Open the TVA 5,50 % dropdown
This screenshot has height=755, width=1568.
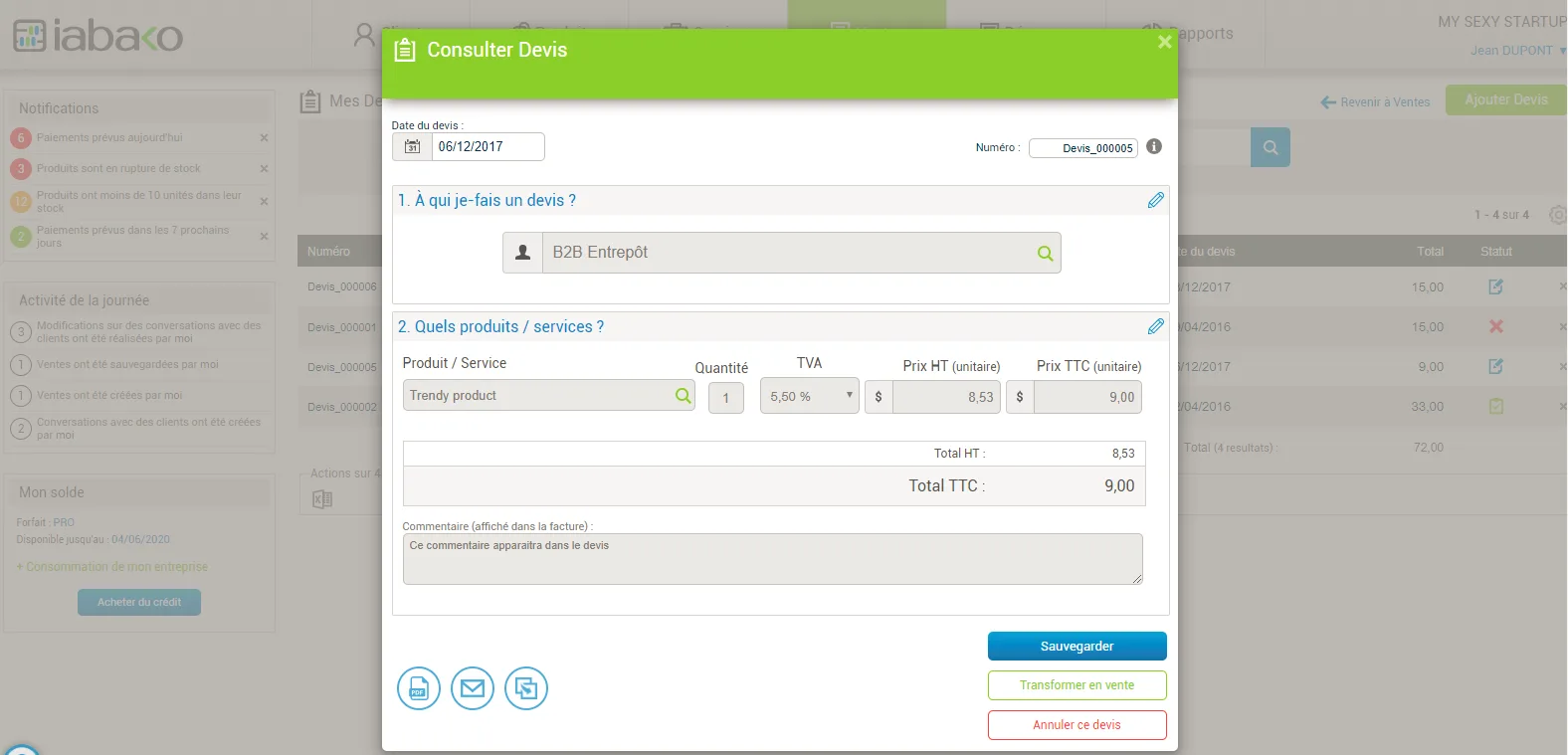coord(809,396)
